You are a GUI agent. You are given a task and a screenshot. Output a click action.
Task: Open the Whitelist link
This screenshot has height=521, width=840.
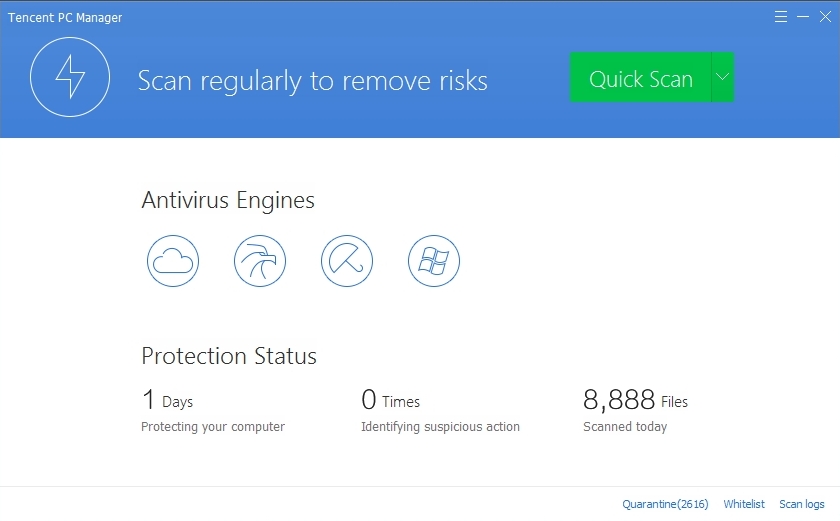(744, 504)
